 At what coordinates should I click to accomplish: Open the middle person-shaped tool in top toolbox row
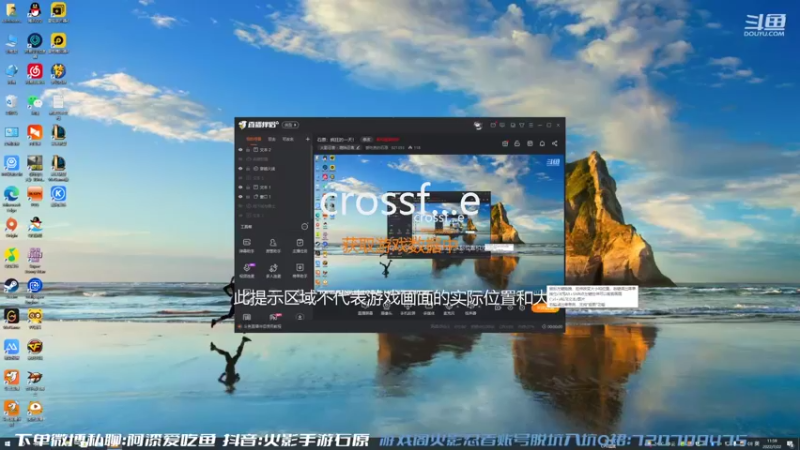273,245
